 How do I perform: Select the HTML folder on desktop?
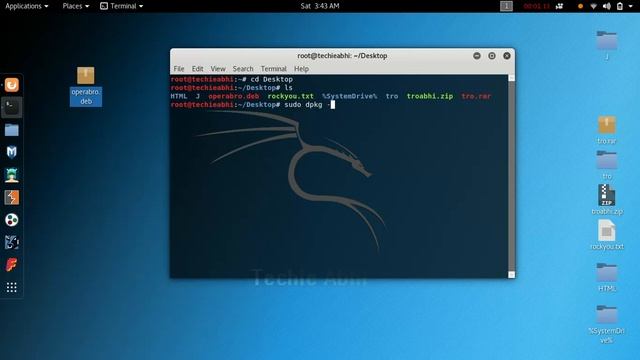click(607, 278)
